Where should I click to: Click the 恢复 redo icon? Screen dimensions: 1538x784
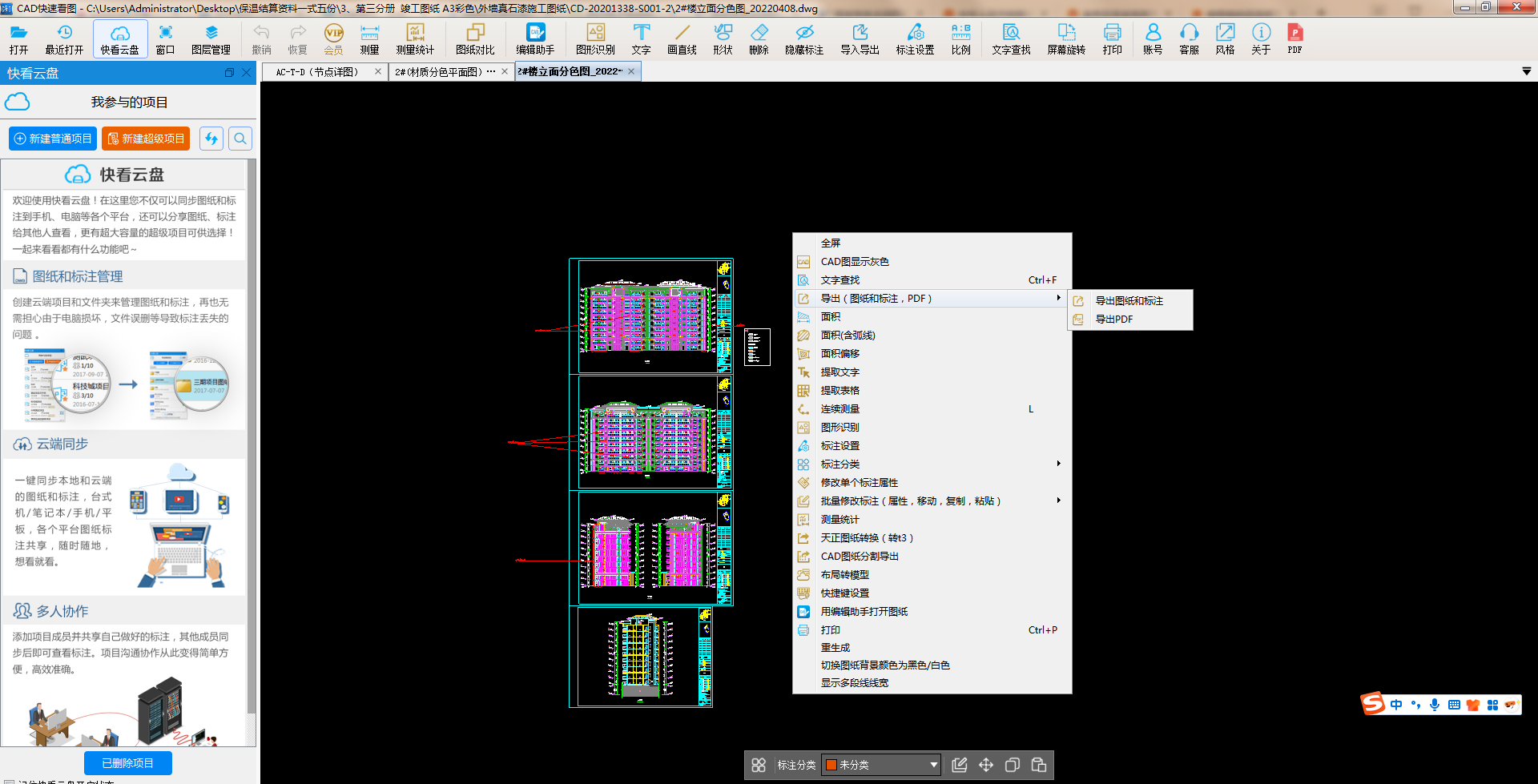coord(297,38)
